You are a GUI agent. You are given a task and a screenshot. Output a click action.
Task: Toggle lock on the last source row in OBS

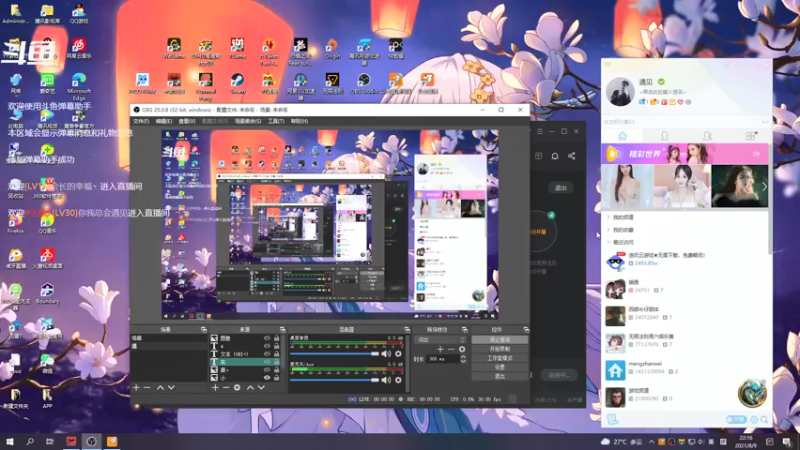click(x=277, y=378)
